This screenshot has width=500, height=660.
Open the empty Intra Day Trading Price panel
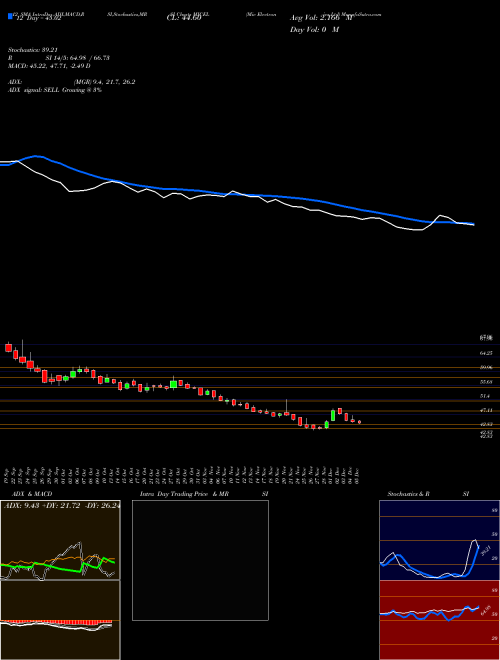pos(200,560)
